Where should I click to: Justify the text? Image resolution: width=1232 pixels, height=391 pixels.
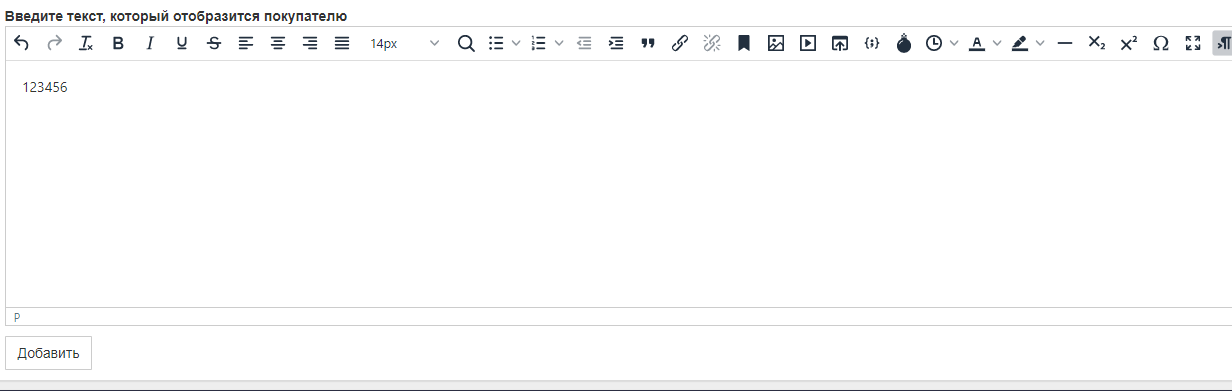[342, 43]
